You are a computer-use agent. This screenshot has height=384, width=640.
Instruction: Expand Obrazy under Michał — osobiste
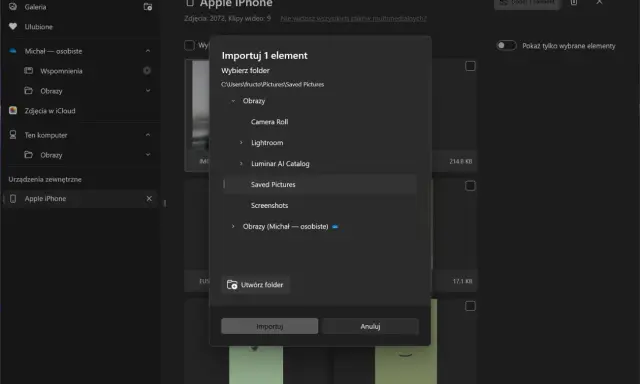148,91
